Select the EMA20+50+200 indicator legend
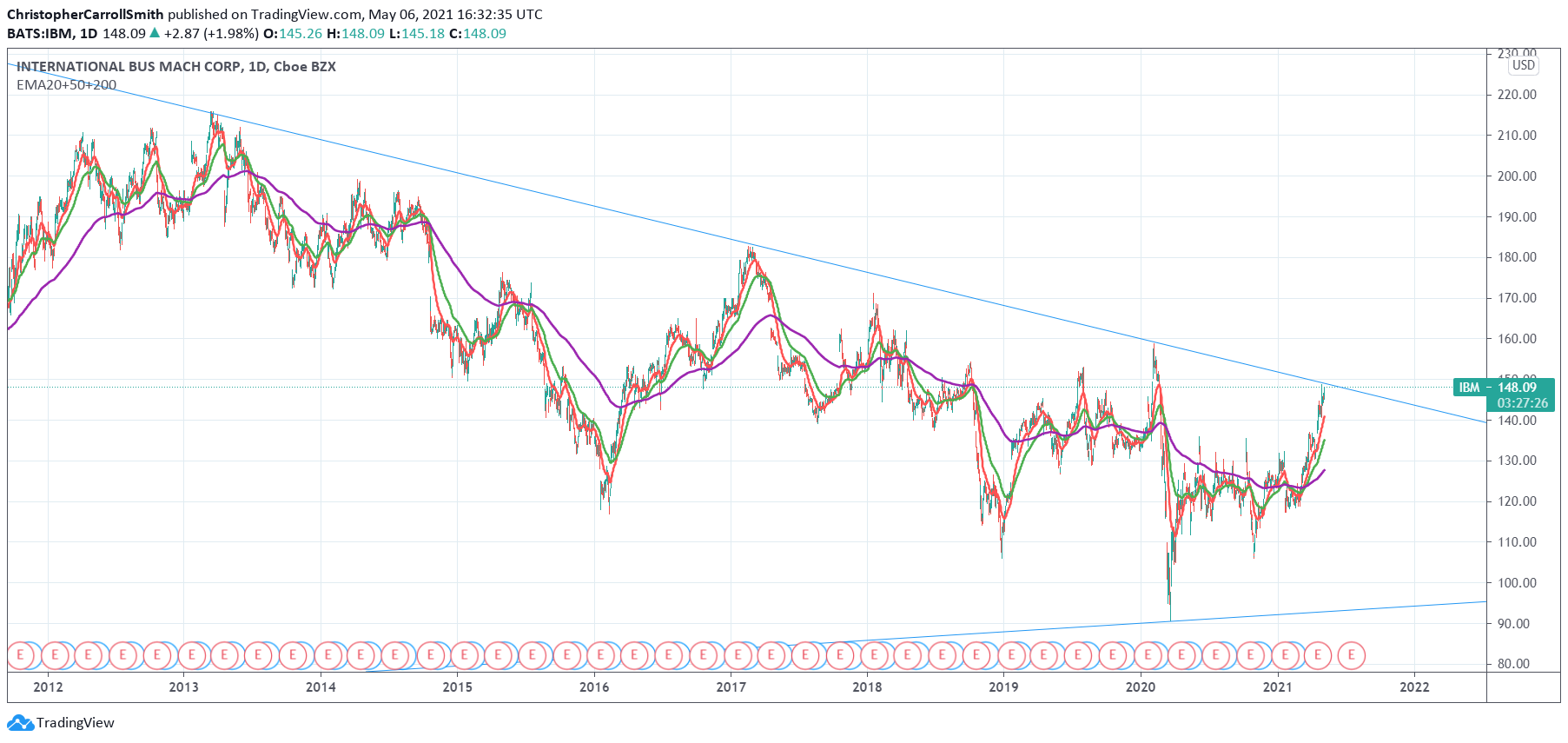Screen dimensions: 1568x743 tap(66, 85)
